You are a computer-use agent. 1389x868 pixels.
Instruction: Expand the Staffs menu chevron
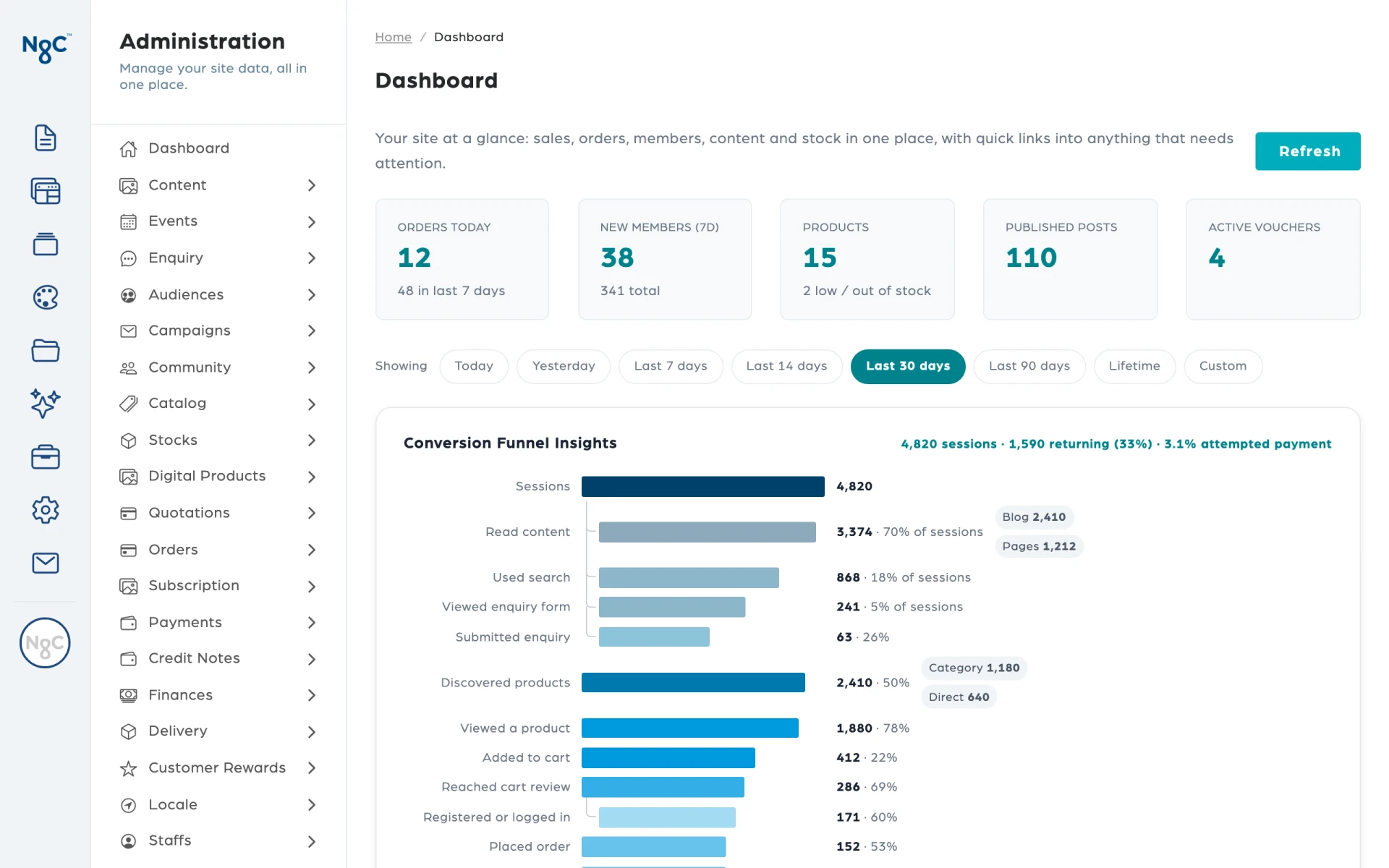(312, 841)
